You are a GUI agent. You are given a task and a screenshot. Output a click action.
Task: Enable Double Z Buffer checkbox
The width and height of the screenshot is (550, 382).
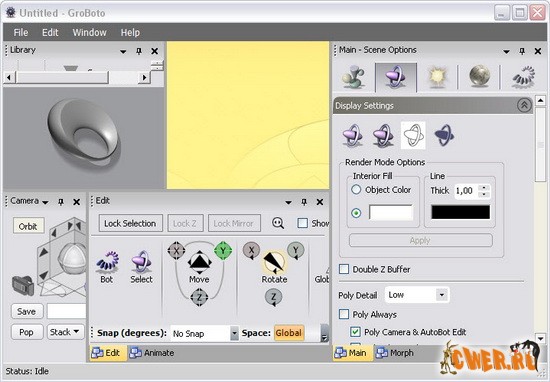coord(344,269)
